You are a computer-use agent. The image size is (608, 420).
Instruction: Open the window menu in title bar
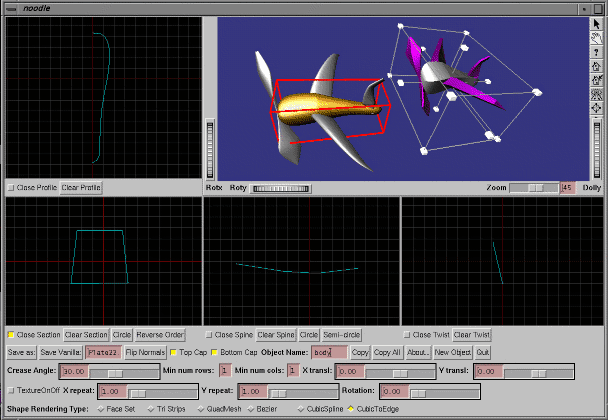coord(11,7)
